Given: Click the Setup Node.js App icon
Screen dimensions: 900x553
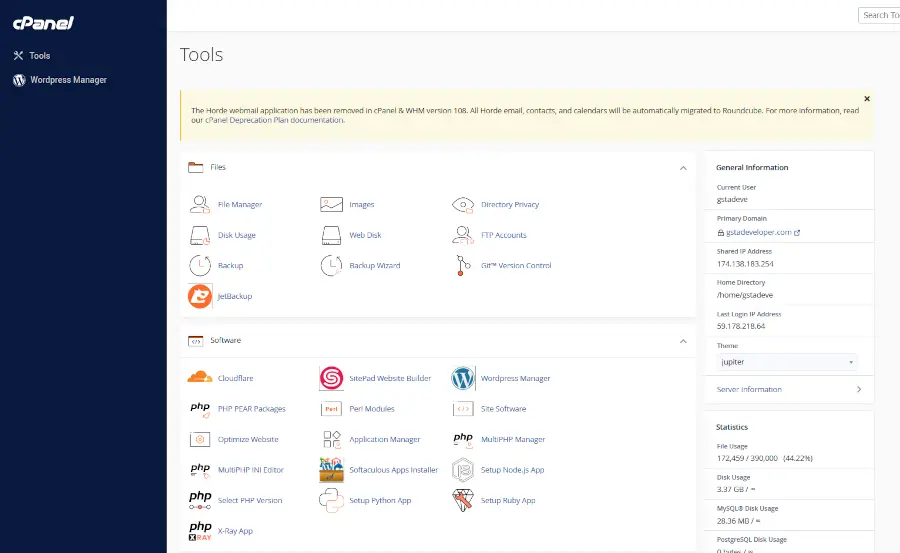Looking at the screenshot, I should pos(463,470).
